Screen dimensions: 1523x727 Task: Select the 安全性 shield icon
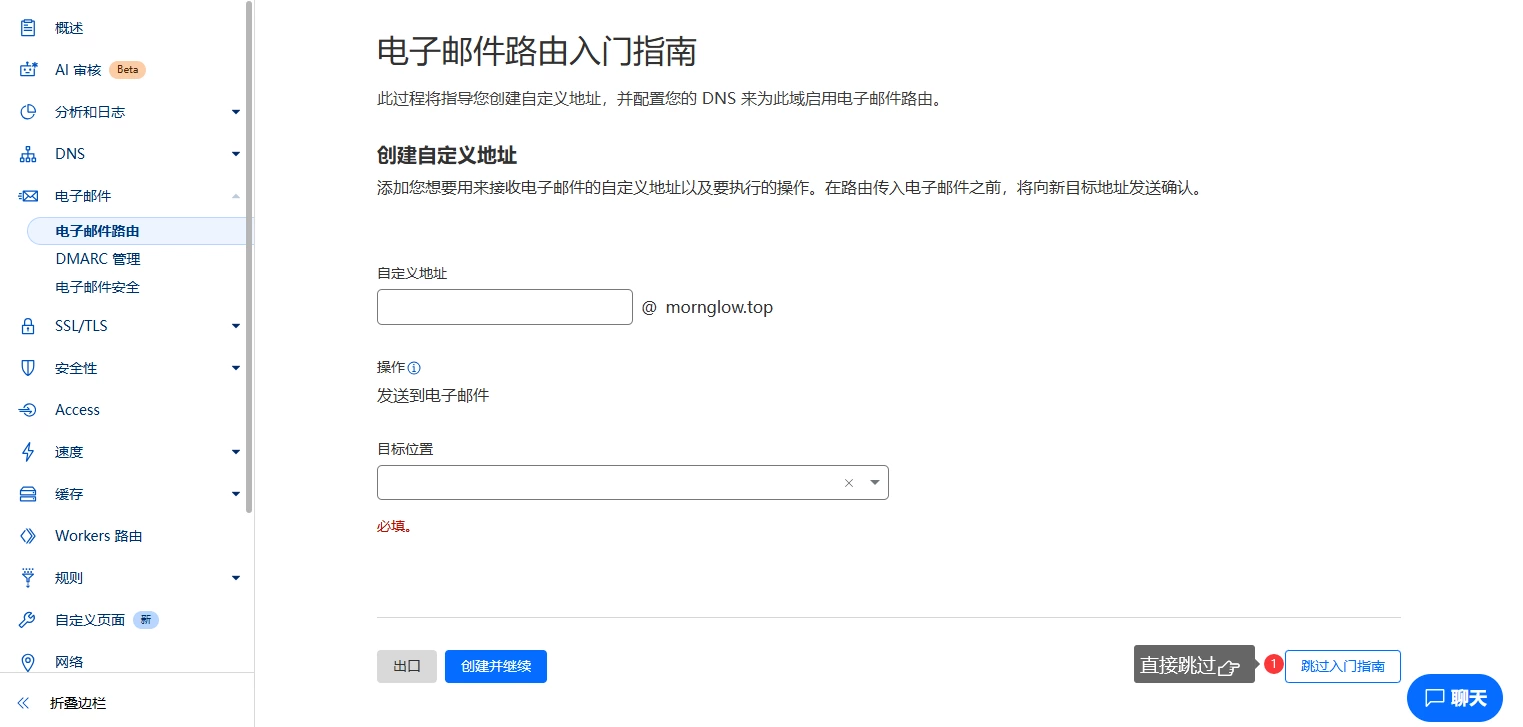click(x=29, y=367)
